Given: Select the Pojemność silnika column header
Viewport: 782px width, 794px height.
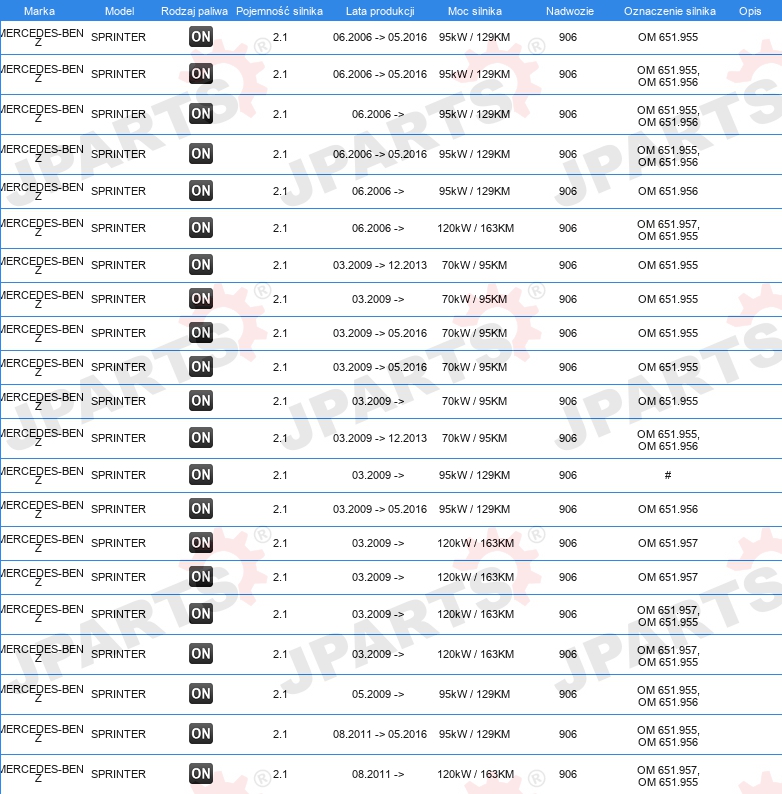Looking at the screenshot, I should pos(280,11).
